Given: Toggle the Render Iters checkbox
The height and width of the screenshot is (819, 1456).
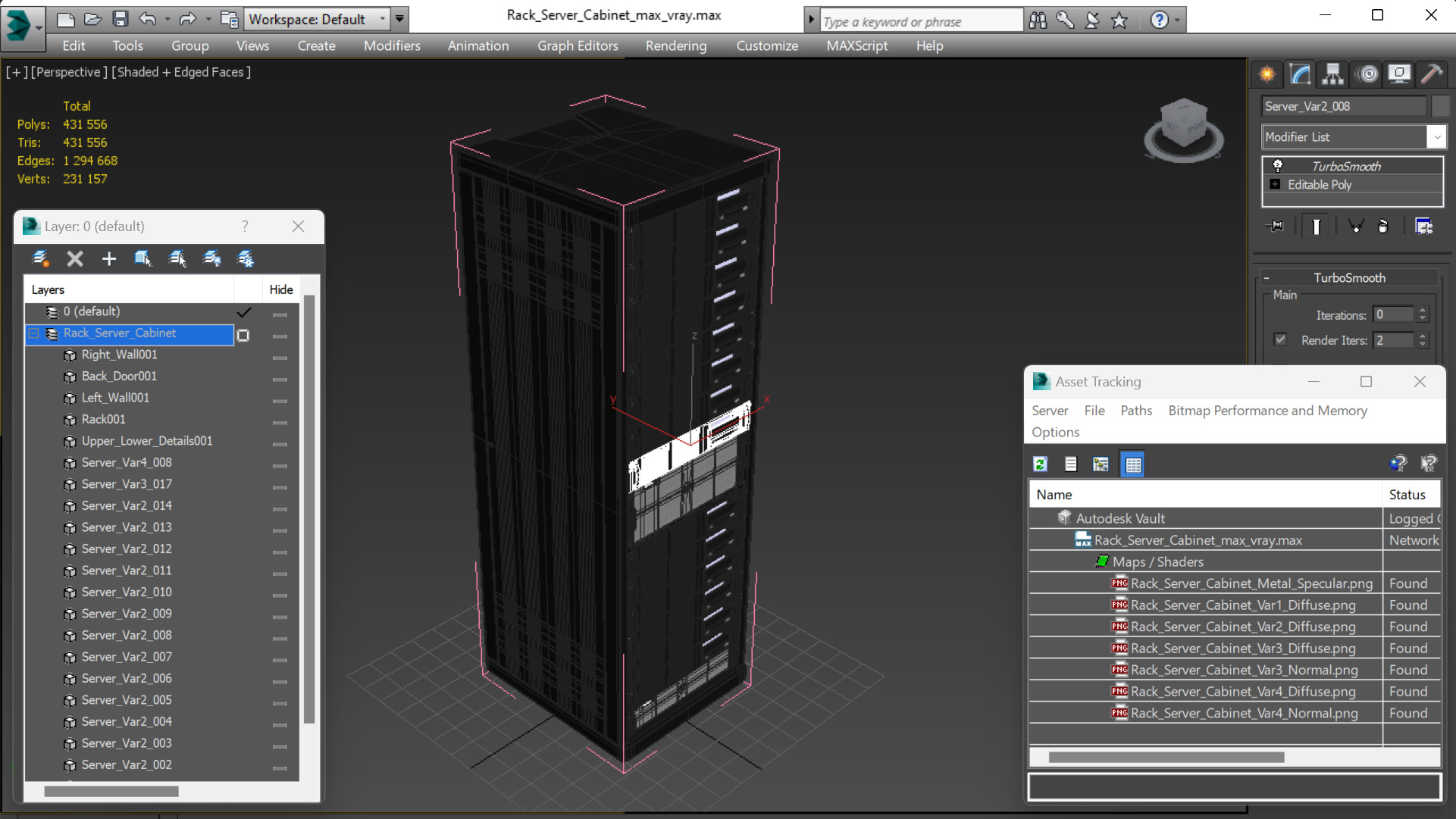Looking at the screenshot, I should (x=1280, y=339).
